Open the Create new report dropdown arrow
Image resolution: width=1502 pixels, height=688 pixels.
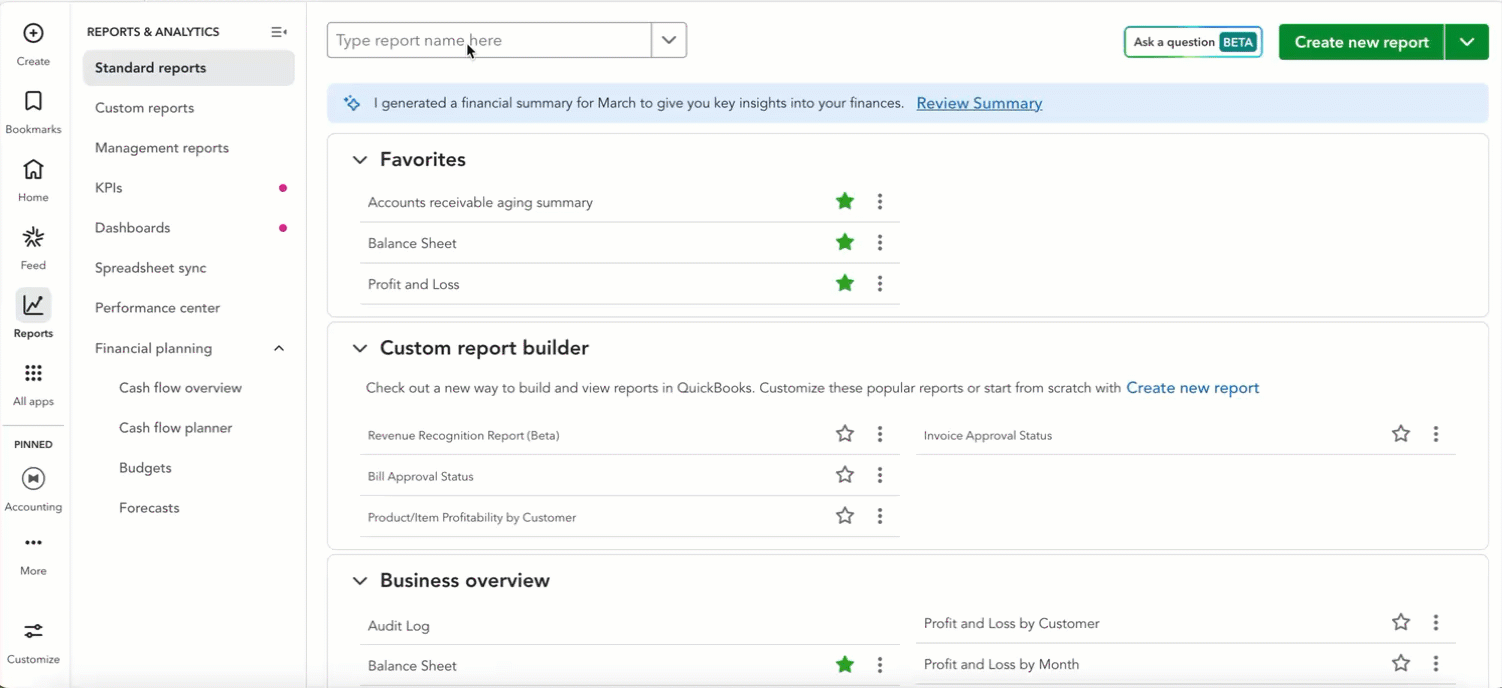(x=1467, y=42)
